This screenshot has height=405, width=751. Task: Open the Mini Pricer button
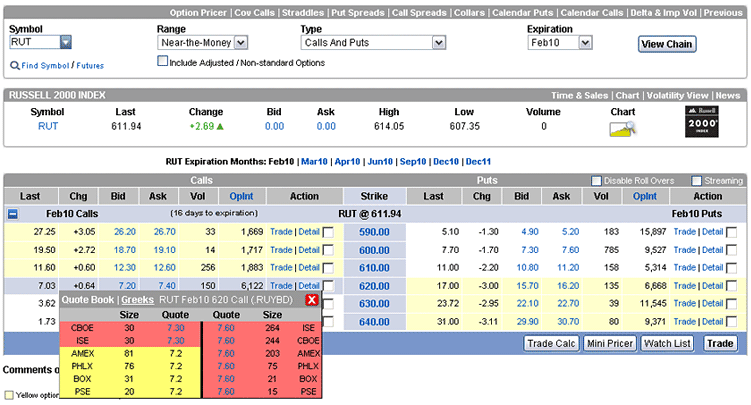click(x=608, y=343)
